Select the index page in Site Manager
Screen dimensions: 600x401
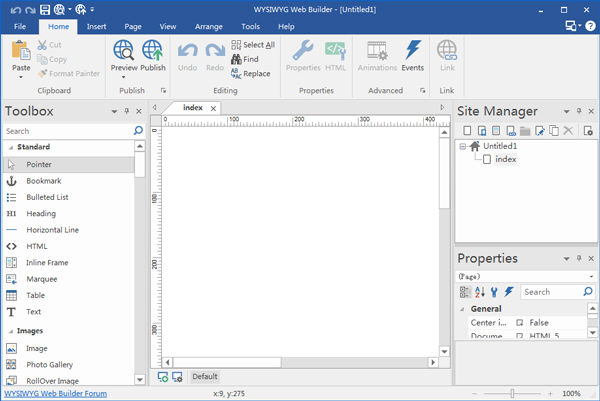[505, 159]
